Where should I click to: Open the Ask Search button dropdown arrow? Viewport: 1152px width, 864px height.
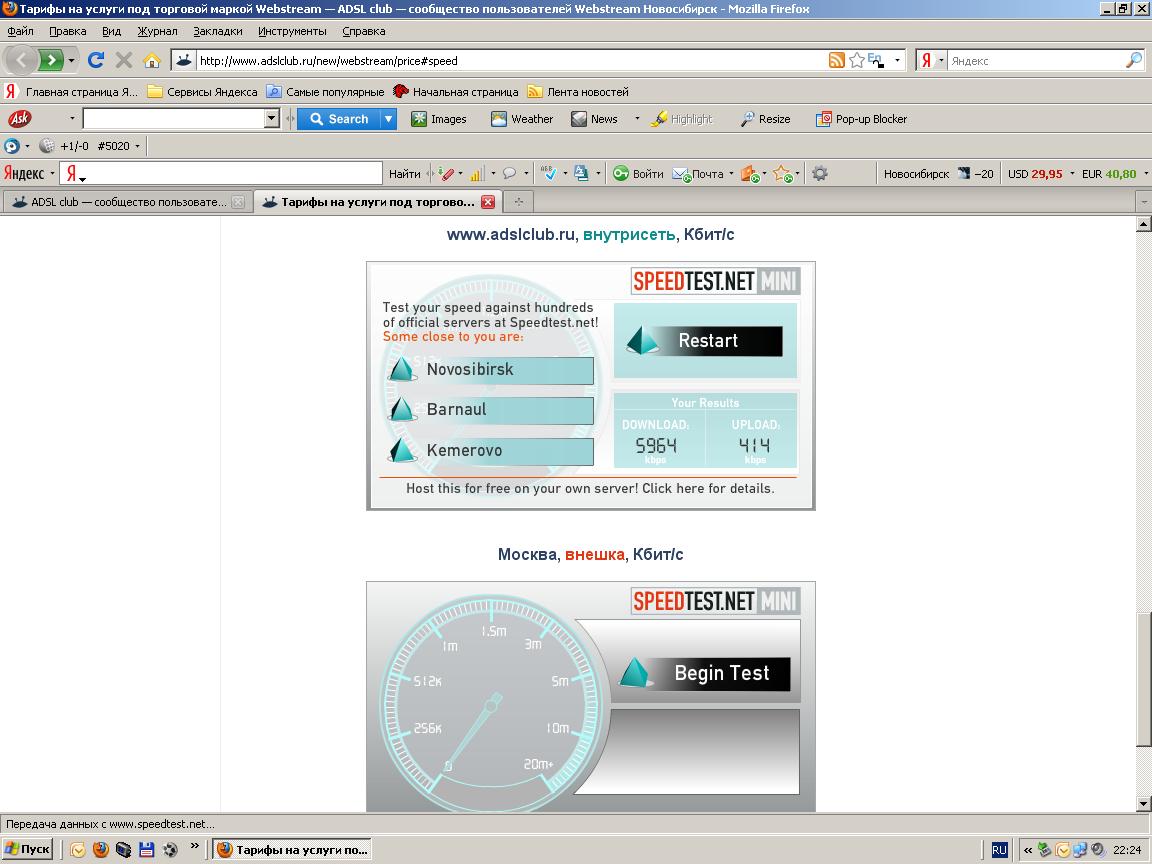point(389,119)
